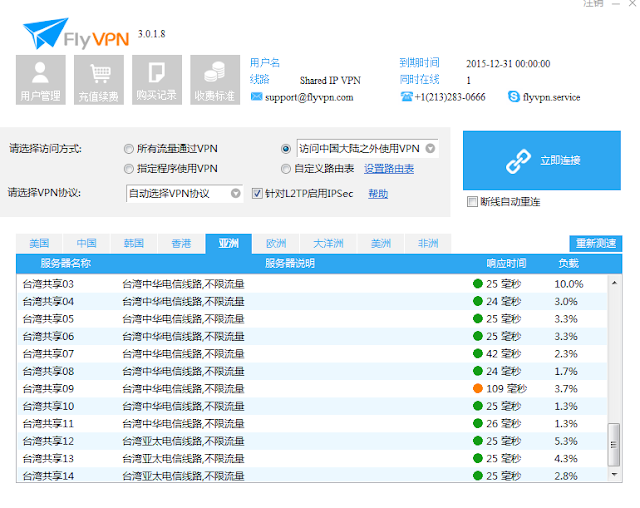Switch to the 美国 tab
This screenshot has height=508, width=640.
(39, 244)
